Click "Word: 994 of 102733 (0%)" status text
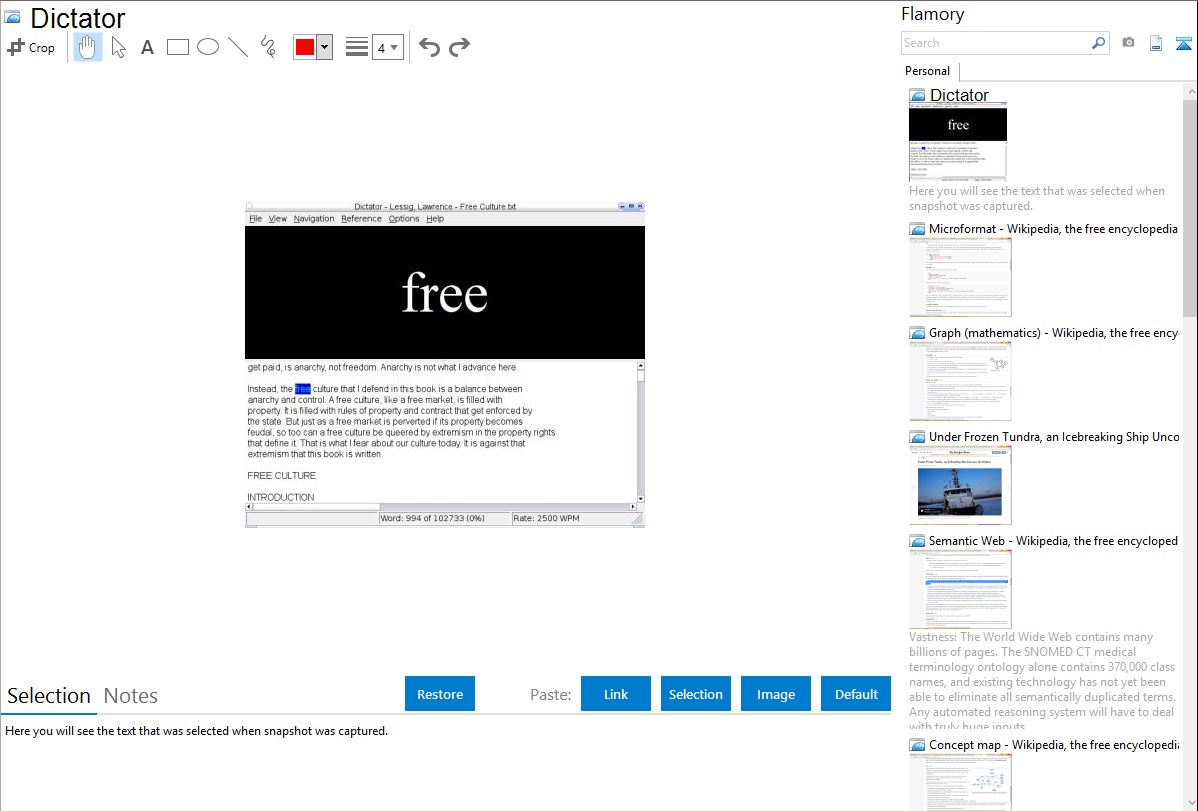This screenshot has height=811, width=1198. point(432,518)
